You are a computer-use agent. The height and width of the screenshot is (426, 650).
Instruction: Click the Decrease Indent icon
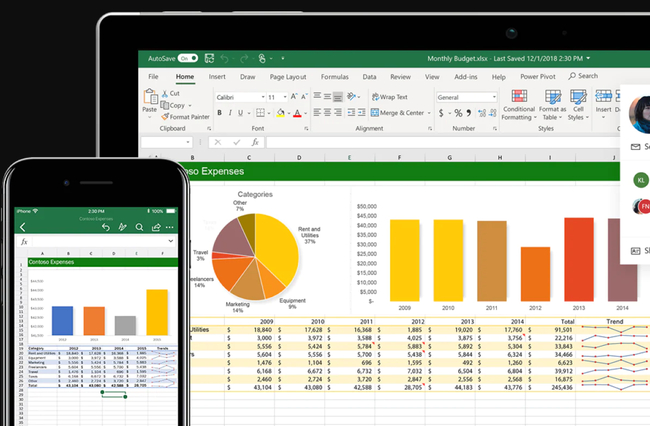pyautogui.click(x=351, y=112)
